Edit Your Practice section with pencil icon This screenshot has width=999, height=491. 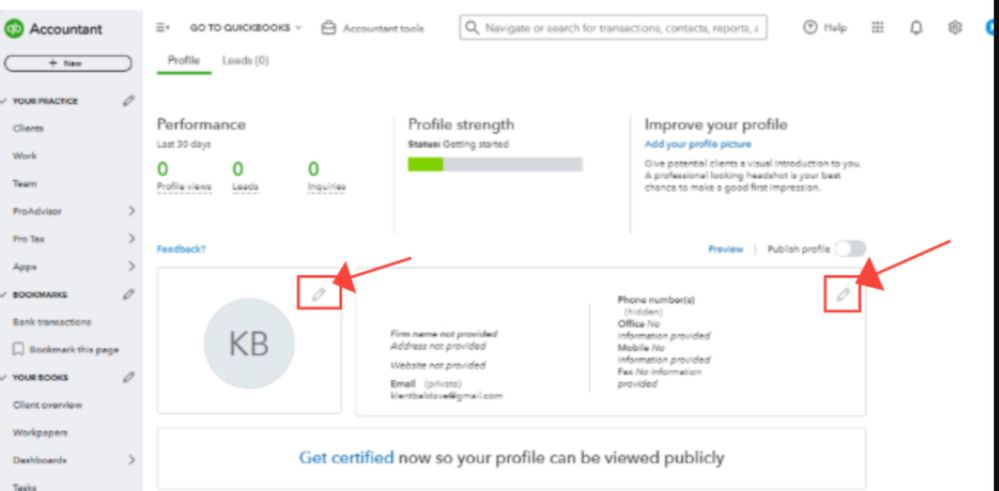click(129, 101)
